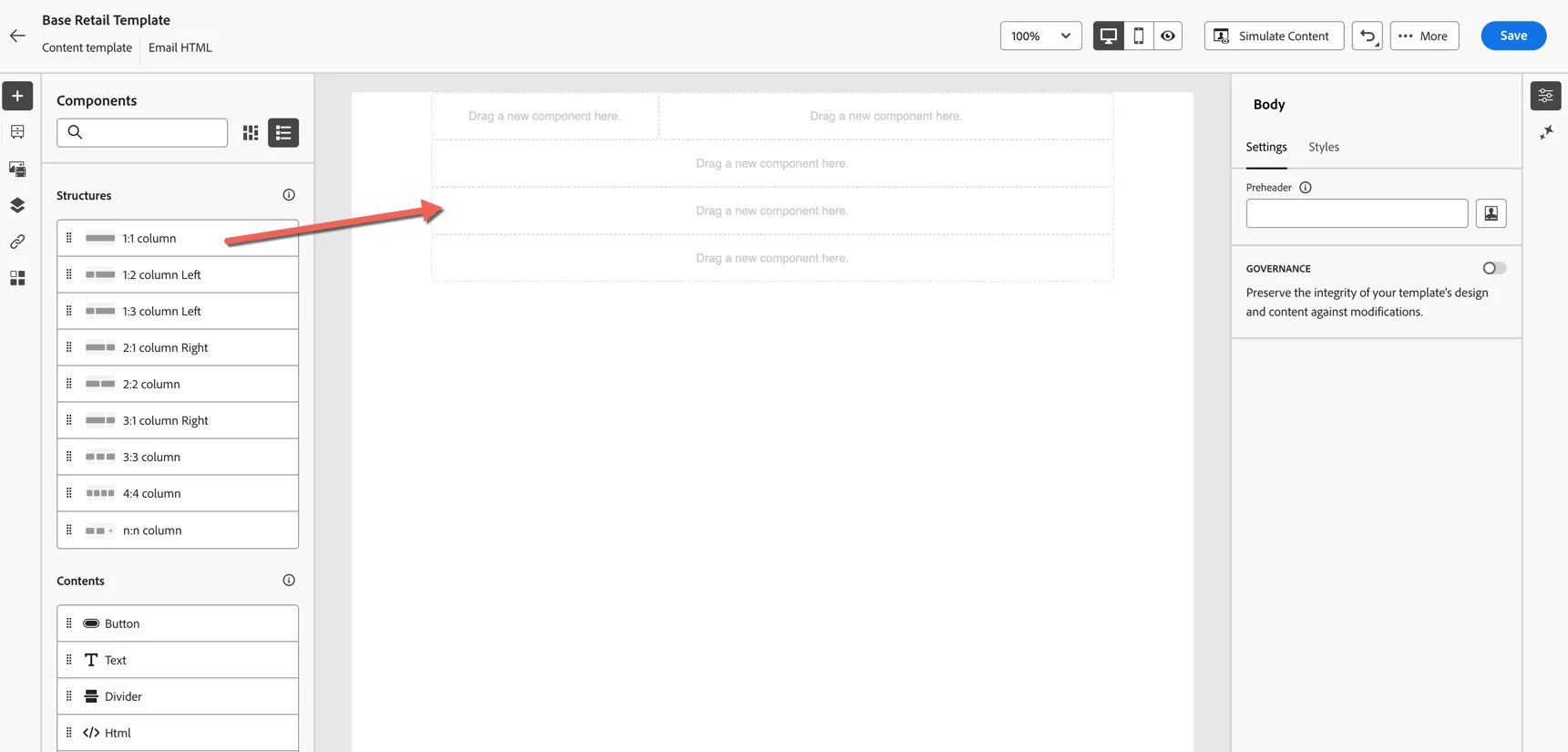Open the 100% zoom dropdown
1568x752 pixels.
[x=1041, y=36]
